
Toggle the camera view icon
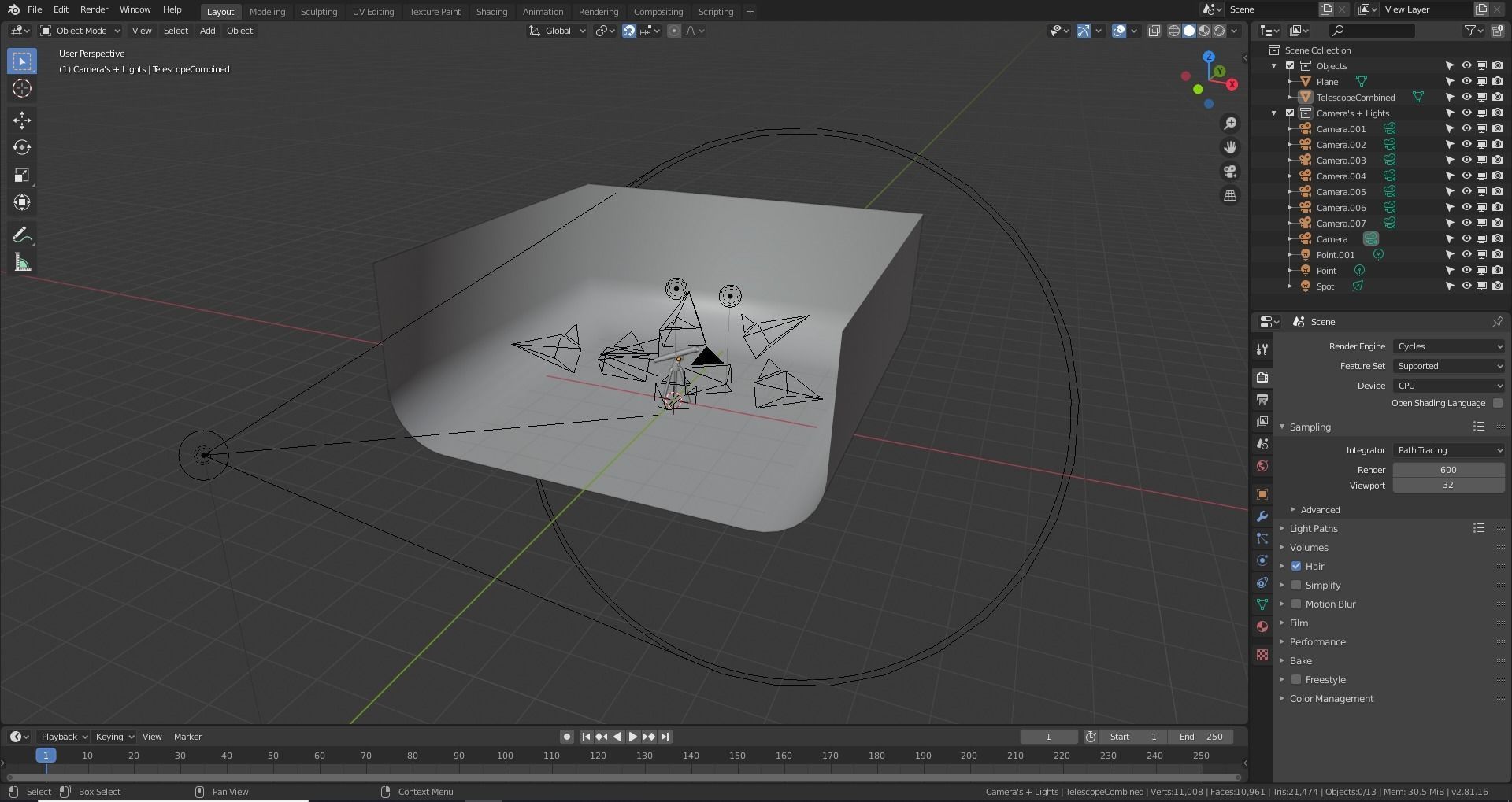click(1230, 172)
